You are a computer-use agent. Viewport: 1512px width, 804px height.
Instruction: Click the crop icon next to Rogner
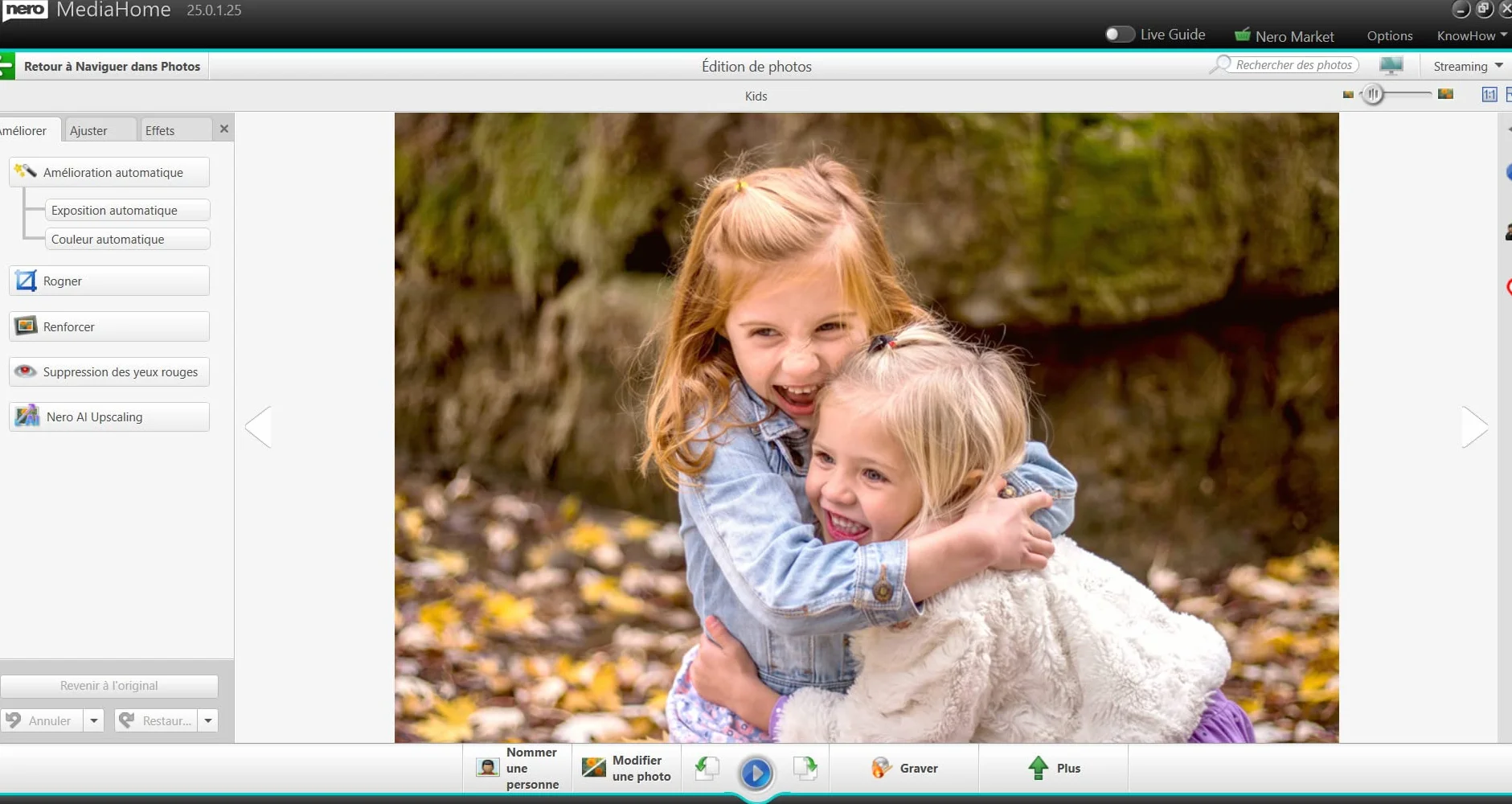(x=27, y=280)
